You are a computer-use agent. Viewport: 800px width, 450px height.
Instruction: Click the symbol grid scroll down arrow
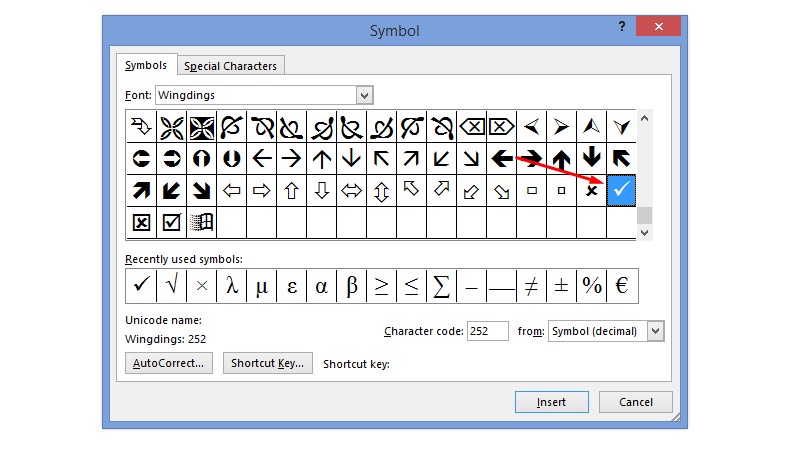click(x=644, y=233)
